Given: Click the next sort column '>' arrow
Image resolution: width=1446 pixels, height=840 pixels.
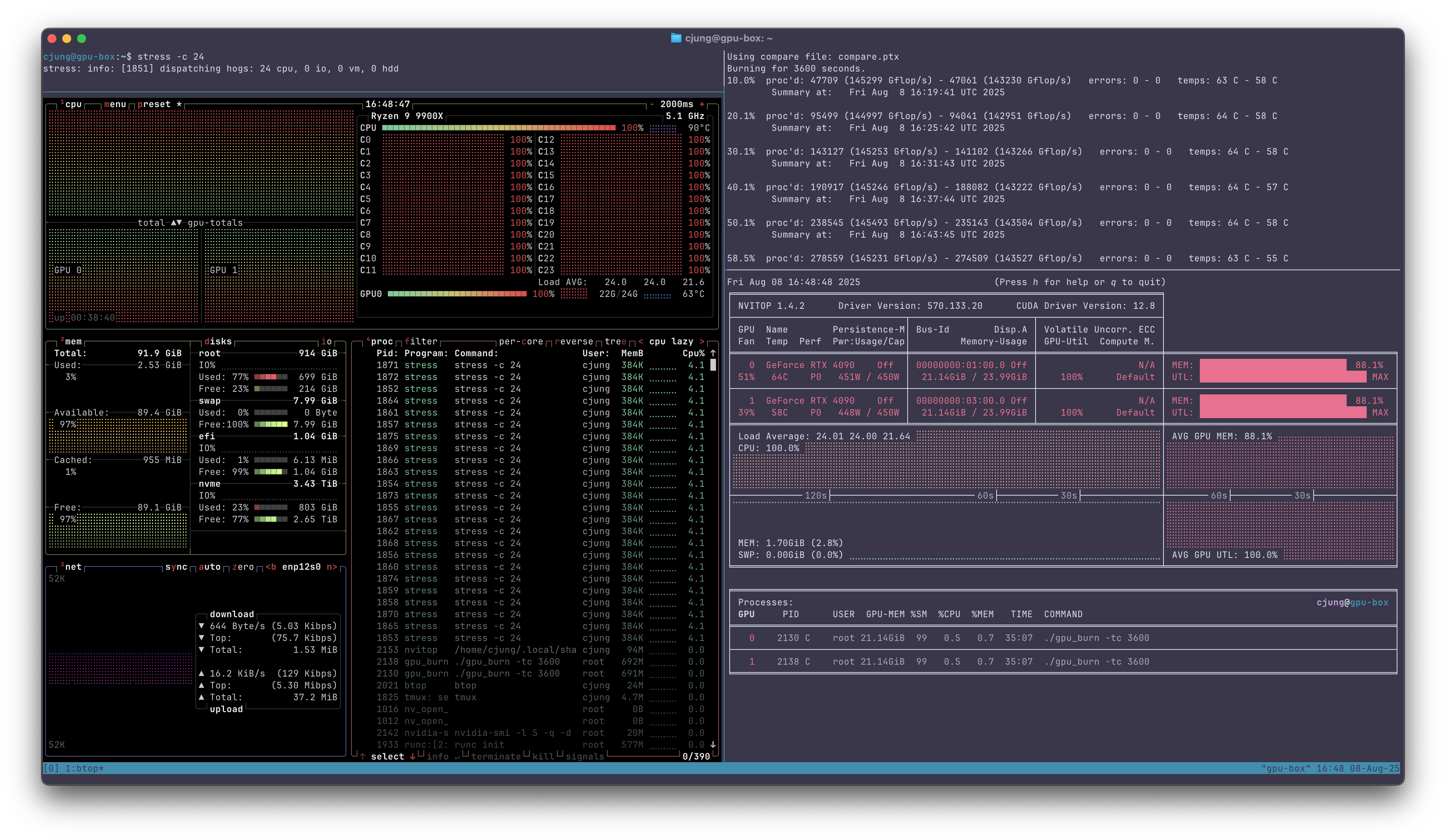Looking at the screenshot, I should (x=701, y=341).
